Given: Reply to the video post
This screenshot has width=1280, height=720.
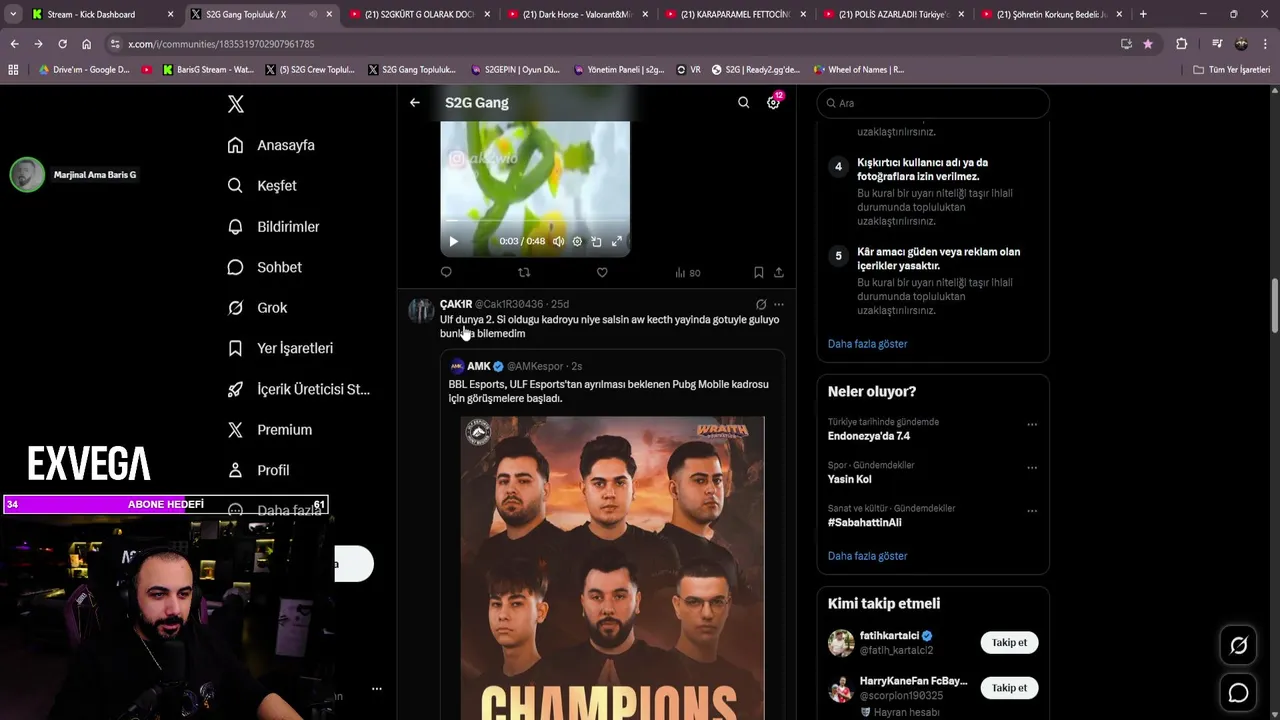Looking at the screenshot, I should point(446,272).
